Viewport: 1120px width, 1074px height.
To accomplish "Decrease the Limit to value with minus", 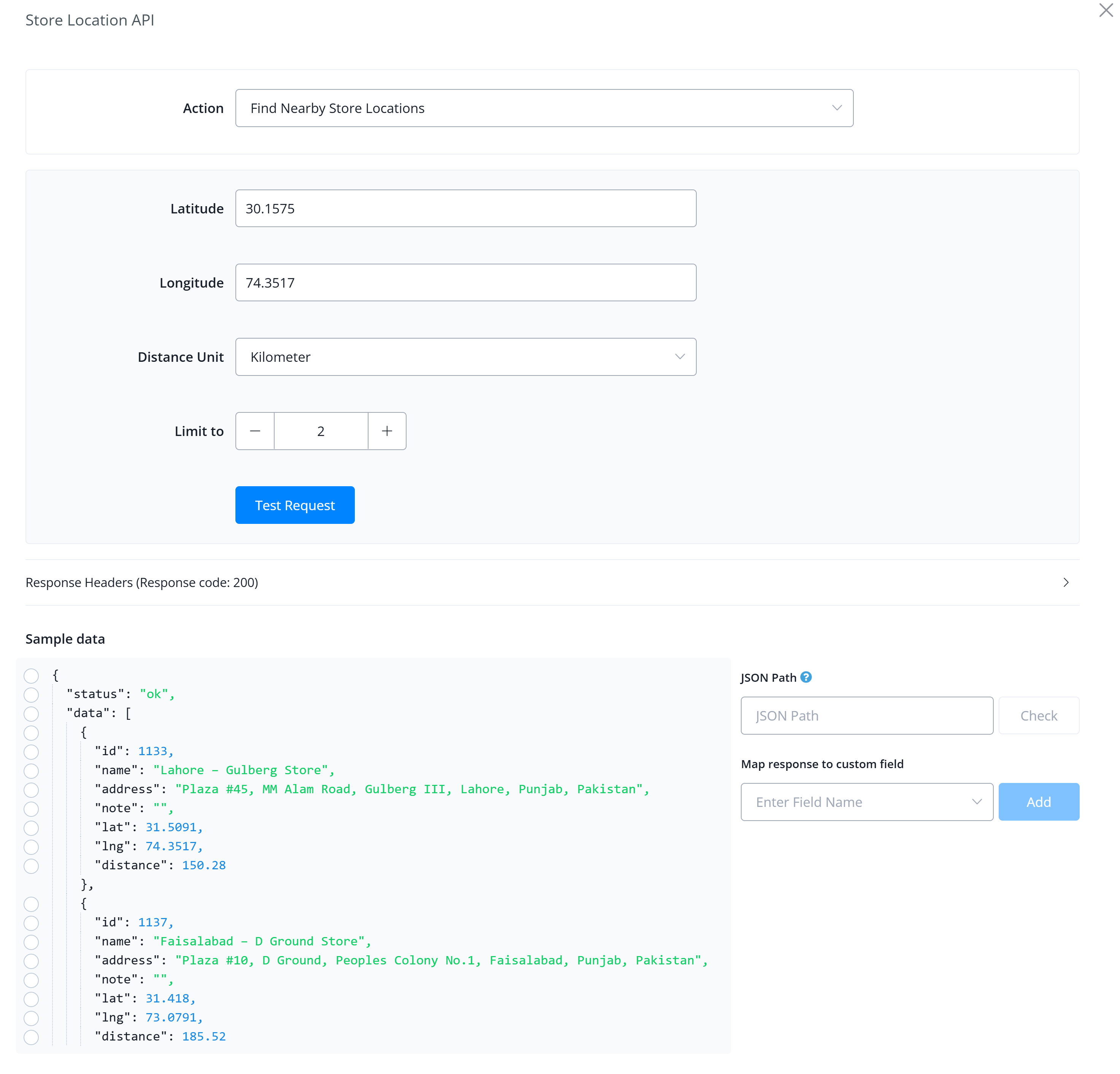I will (255, 431).
